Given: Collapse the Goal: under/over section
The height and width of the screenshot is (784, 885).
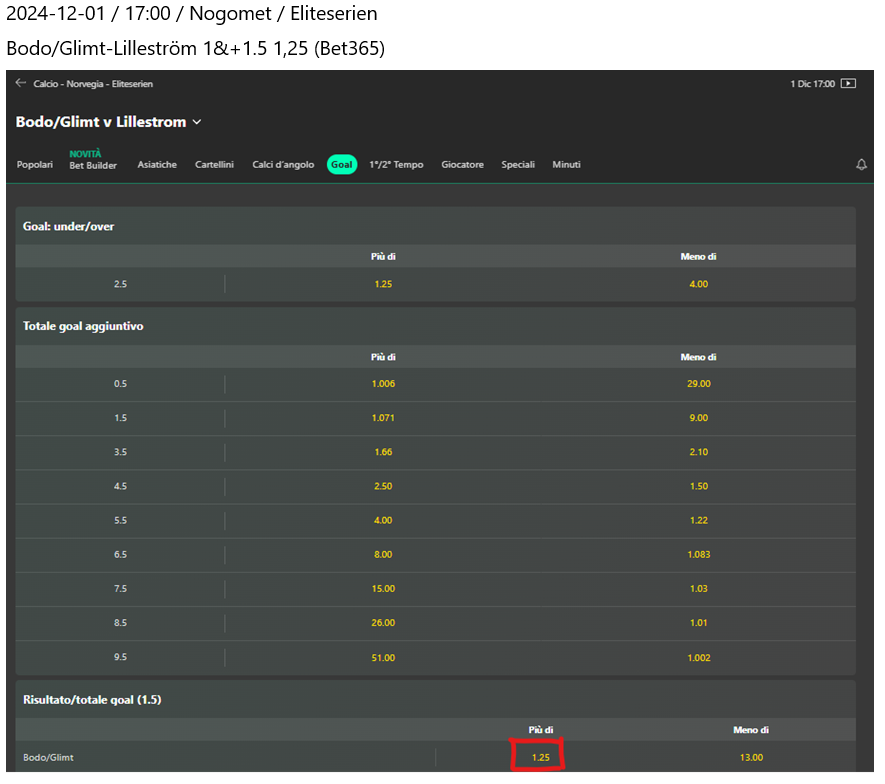Looking at the screenshot, I should [x=69, y=227].
